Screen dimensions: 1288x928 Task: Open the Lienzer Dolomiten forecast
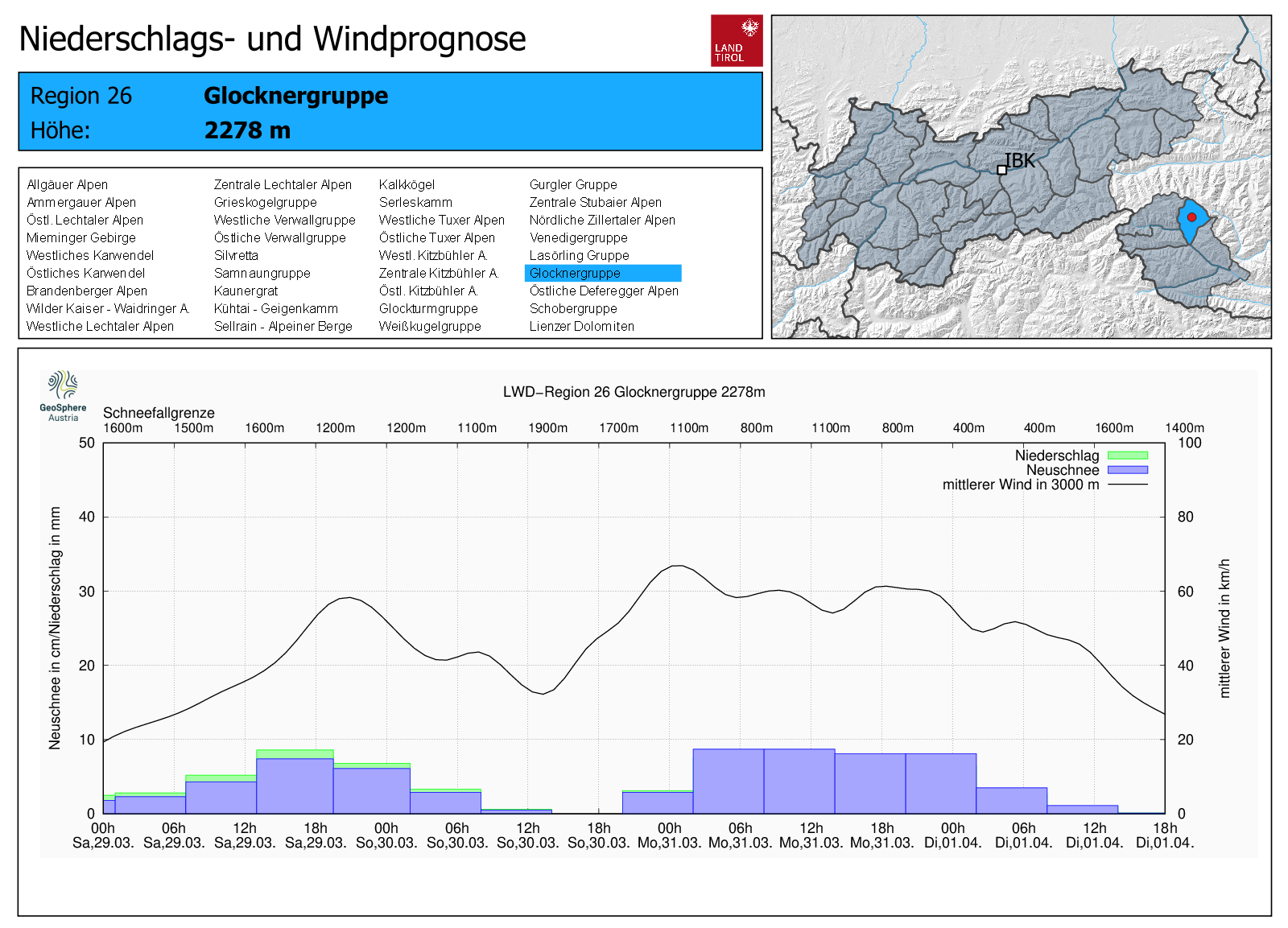point(581,327)
